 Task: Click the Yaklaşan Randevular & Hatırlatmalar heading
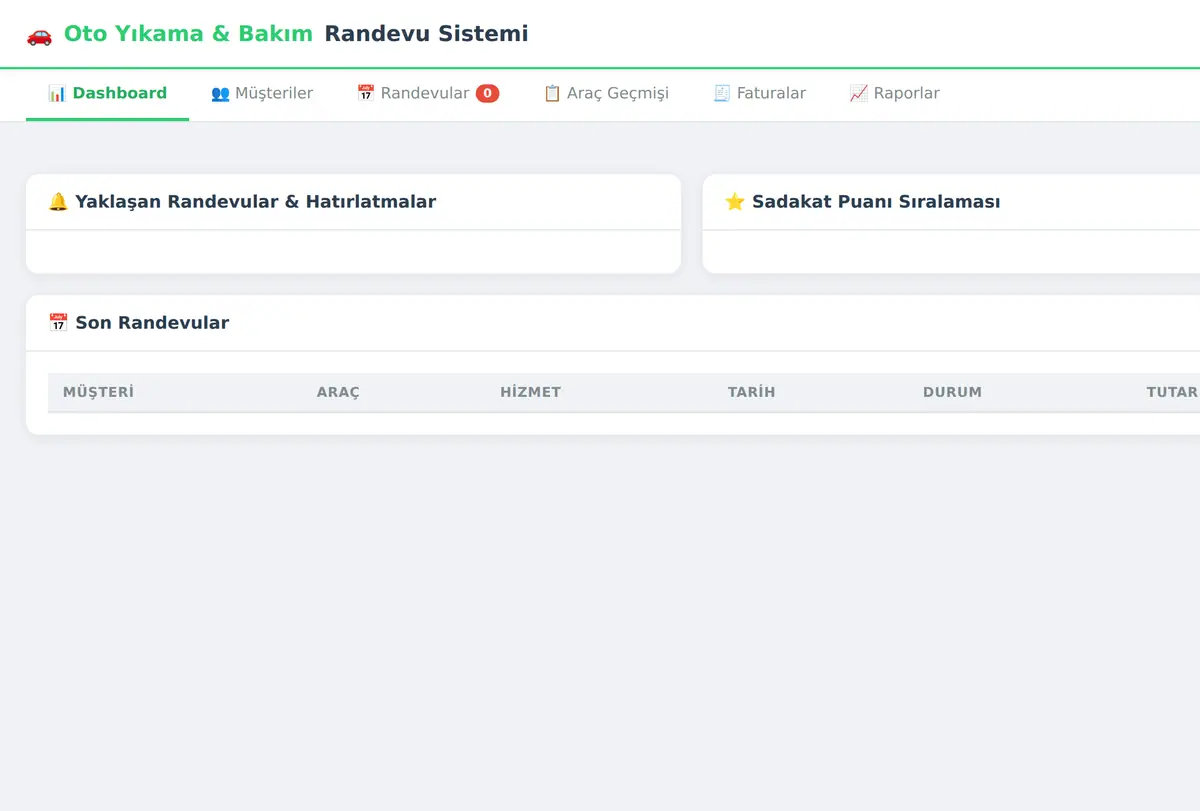(256, 202)
